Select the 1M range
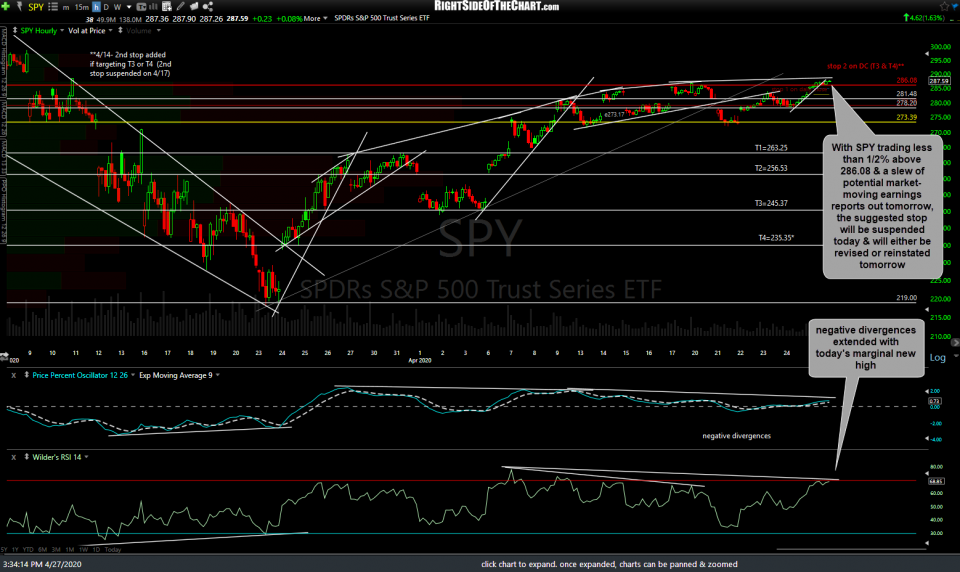The image size is (960, 572). (x=70, y=549)
